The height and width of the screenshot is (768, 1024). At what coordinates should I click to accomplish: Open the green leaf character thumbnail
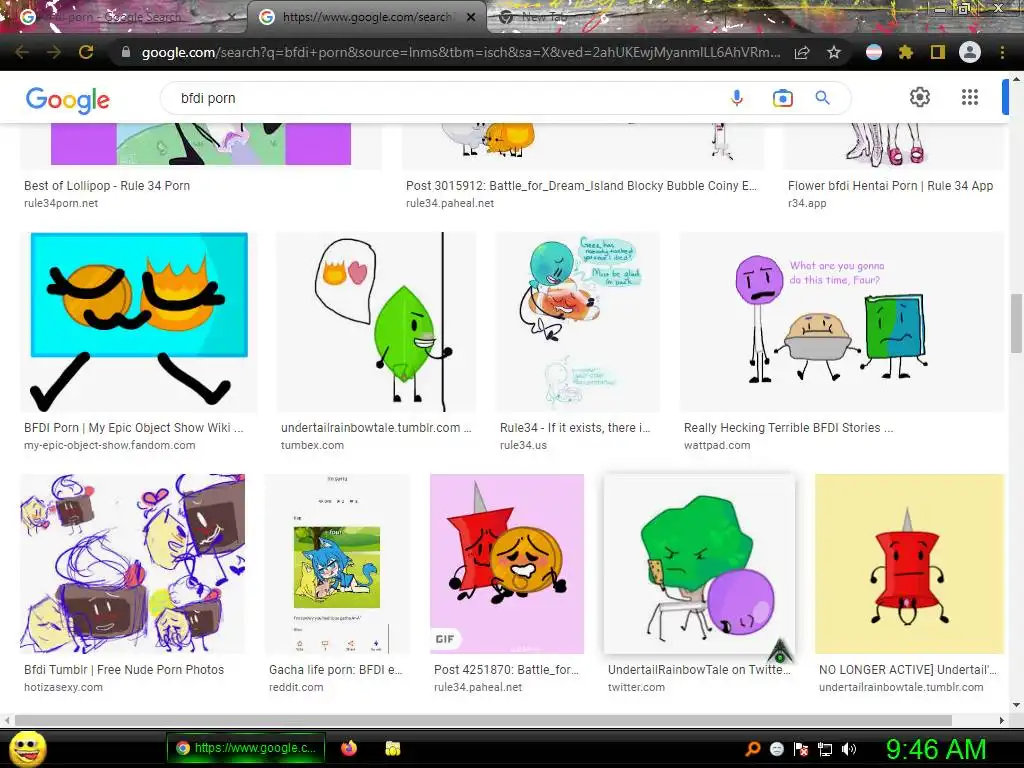376,321
